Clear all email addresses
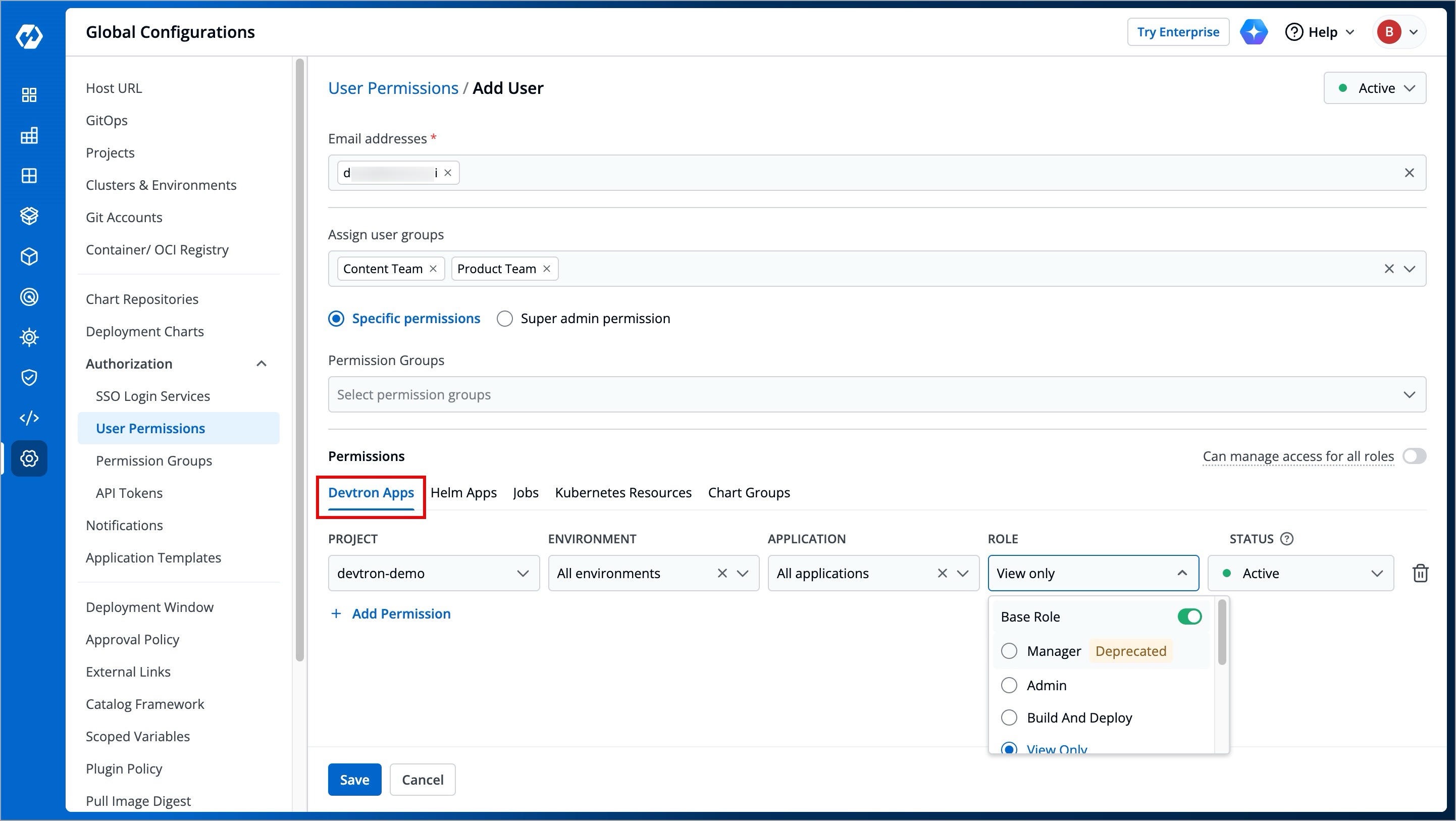1456x821 pixels. pyautogui.click(x=1409, y=173)
